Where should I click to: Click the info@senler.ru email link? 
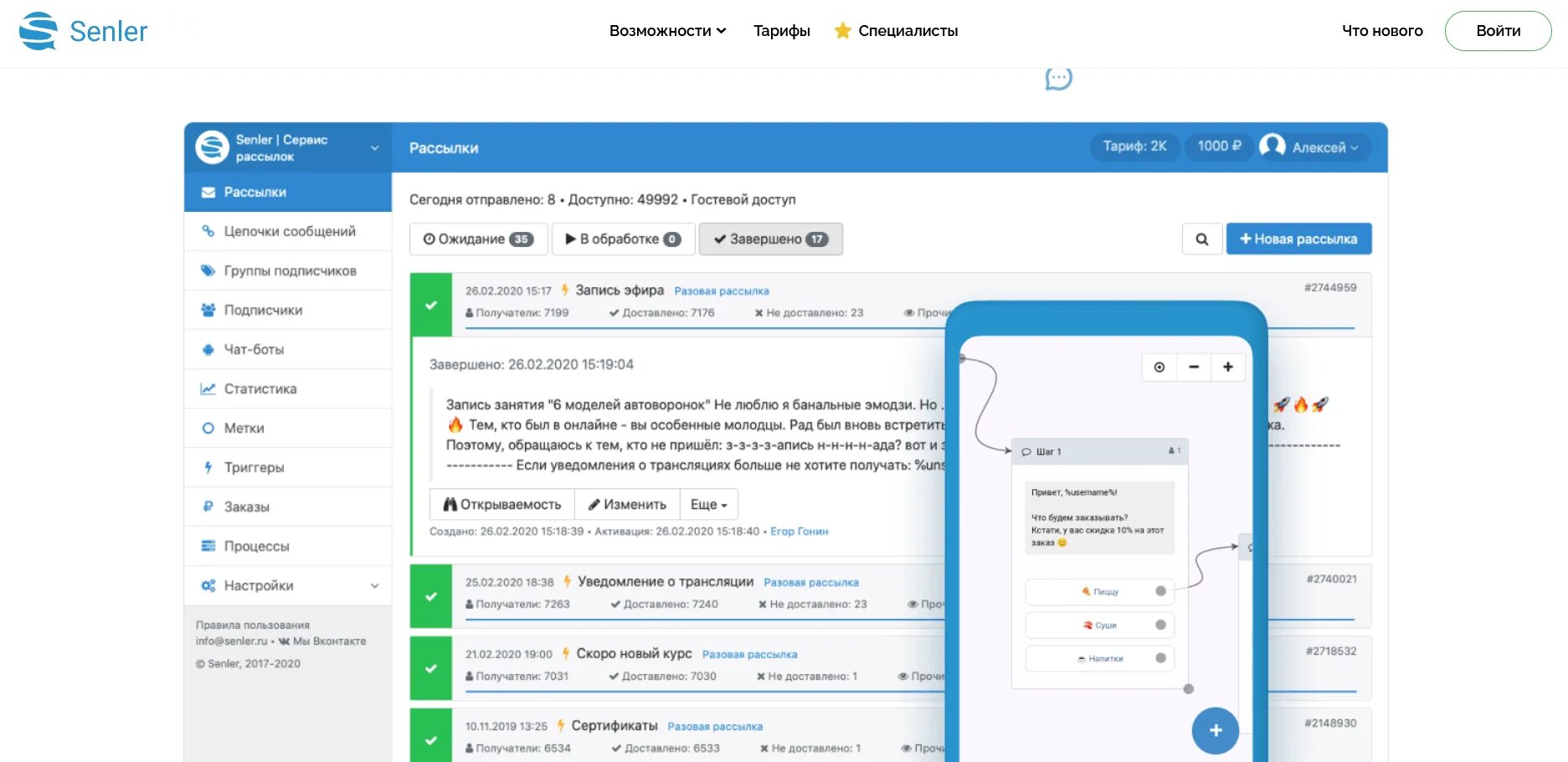(231, 641)
